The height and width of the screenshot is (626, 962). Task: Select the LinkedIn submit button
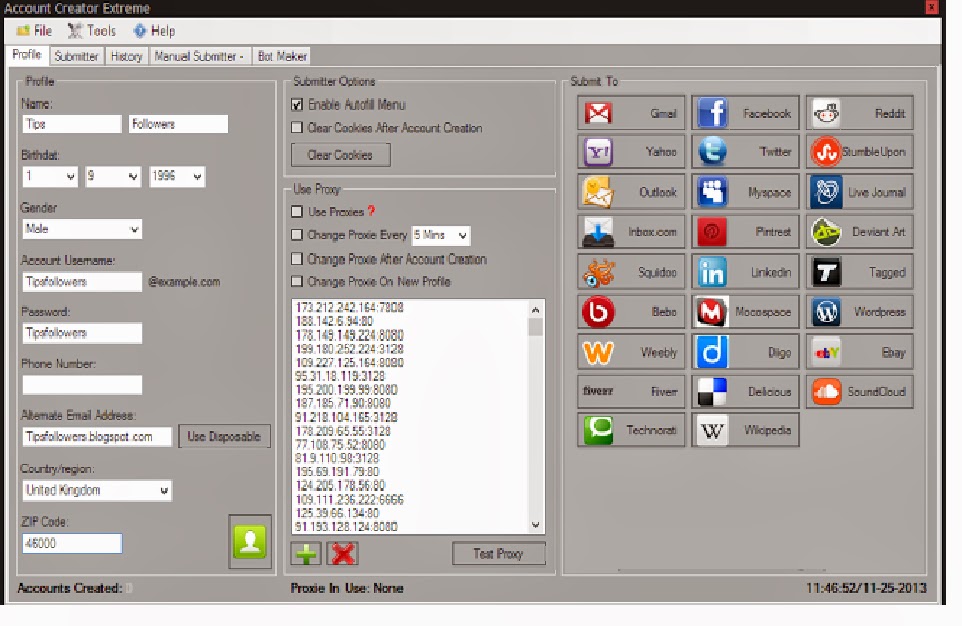point(745,272)
